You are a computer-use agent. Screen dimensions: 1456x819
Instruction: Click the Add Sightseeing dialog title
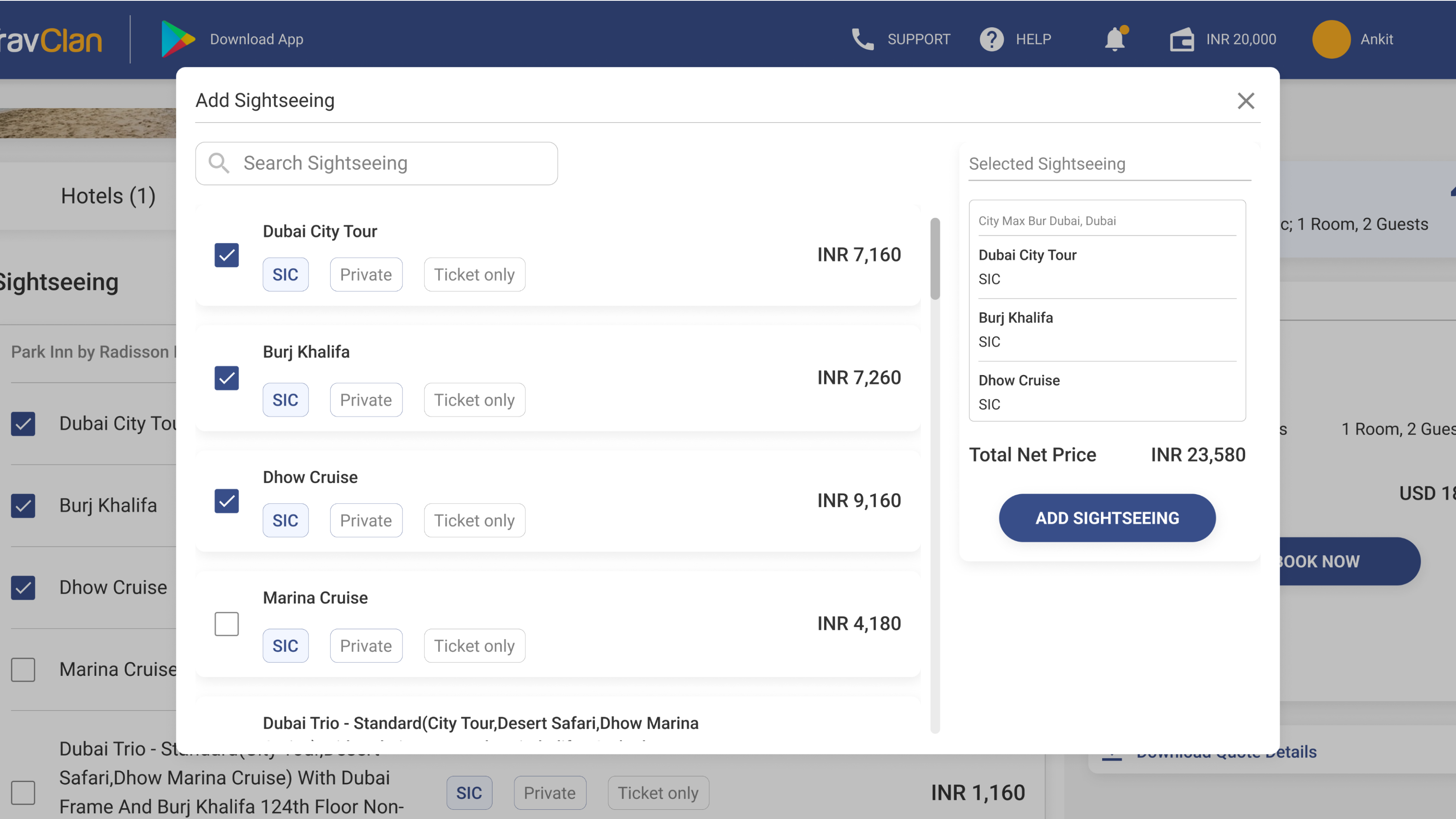coord(265,101)
